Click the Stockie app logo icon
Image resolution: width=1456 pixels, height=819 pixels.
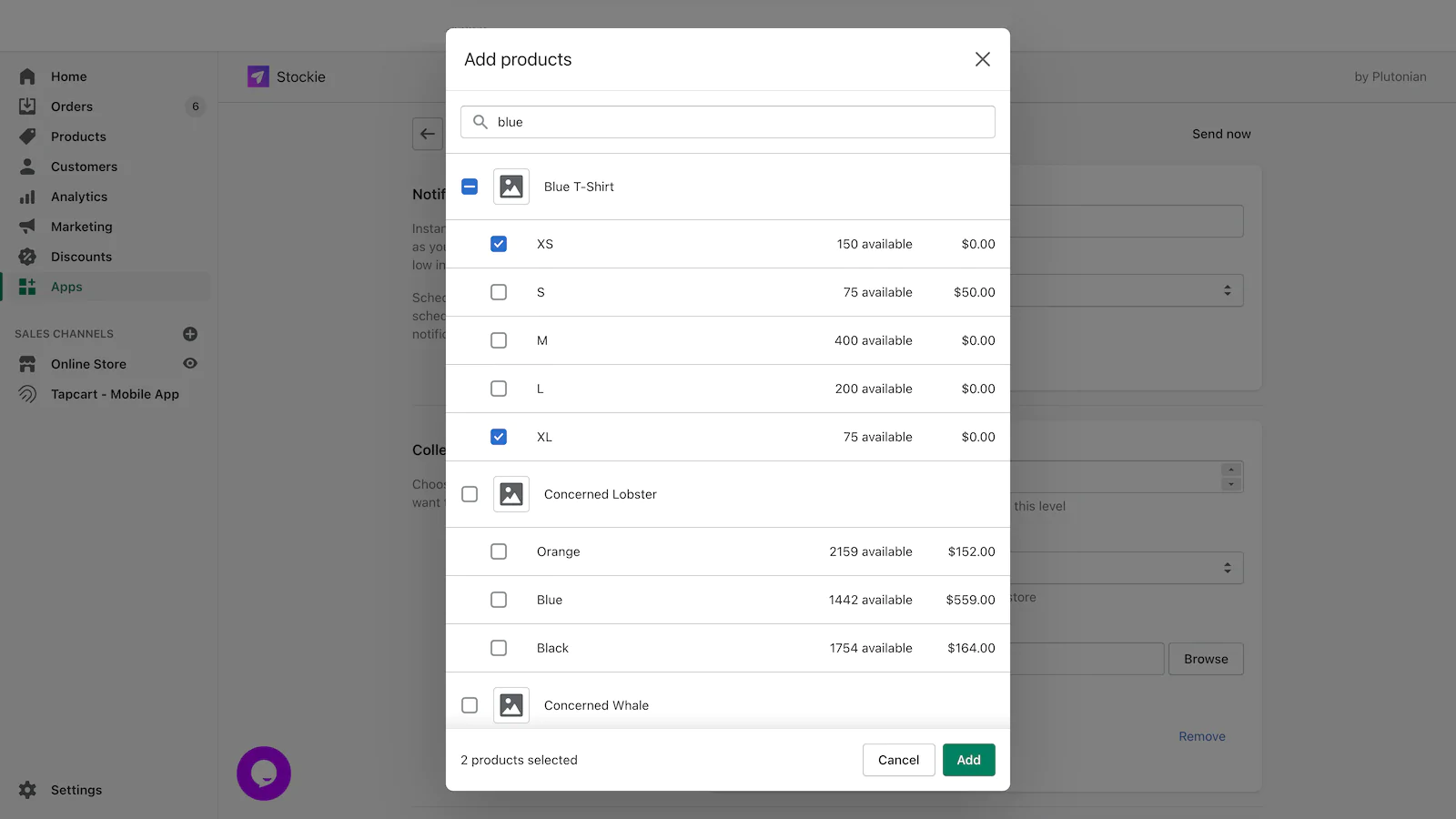[x=258, y=76]
